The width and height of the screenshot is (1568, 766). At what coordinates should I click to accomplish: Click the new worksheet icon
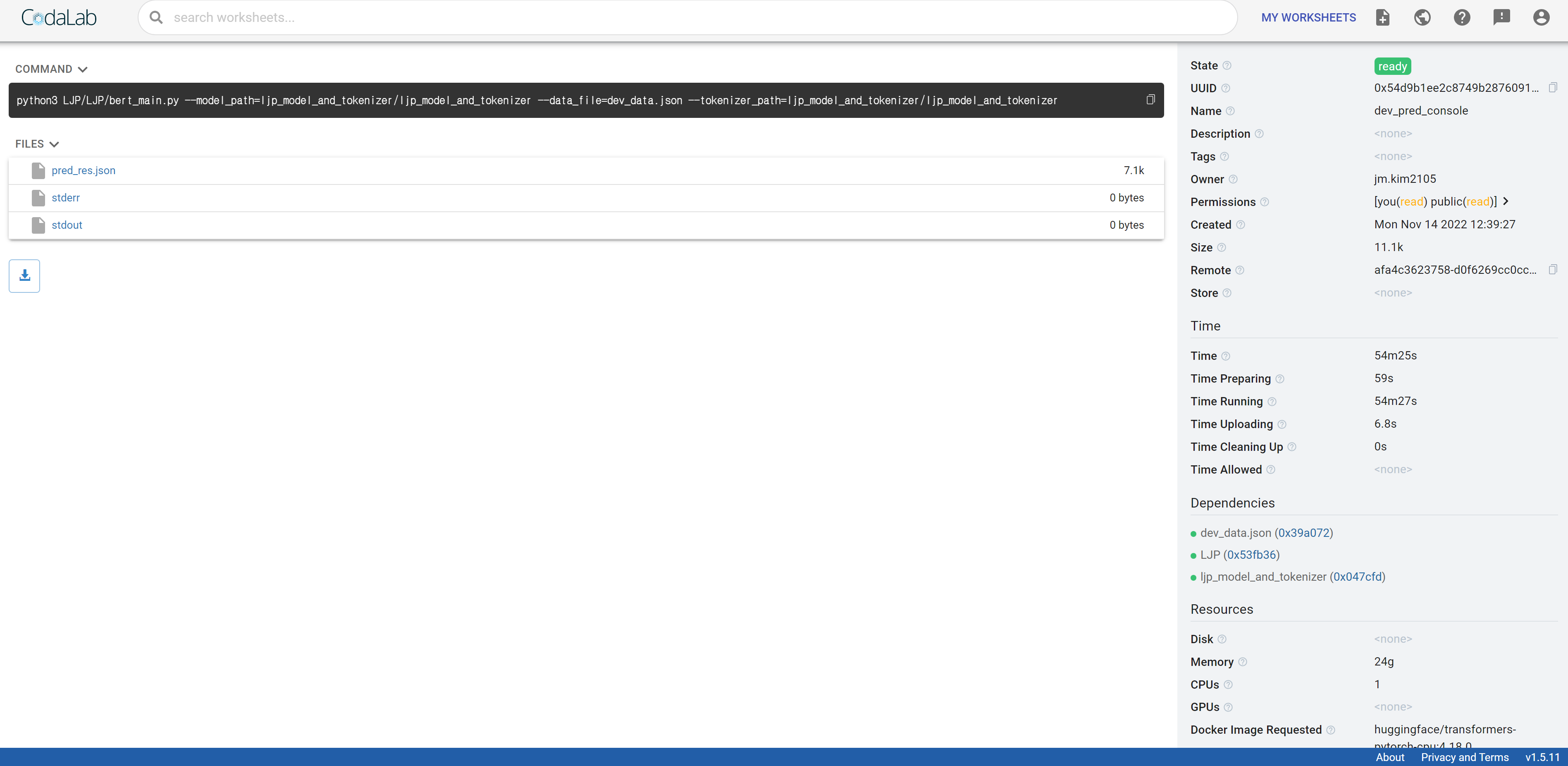(x=1382, y=18)
